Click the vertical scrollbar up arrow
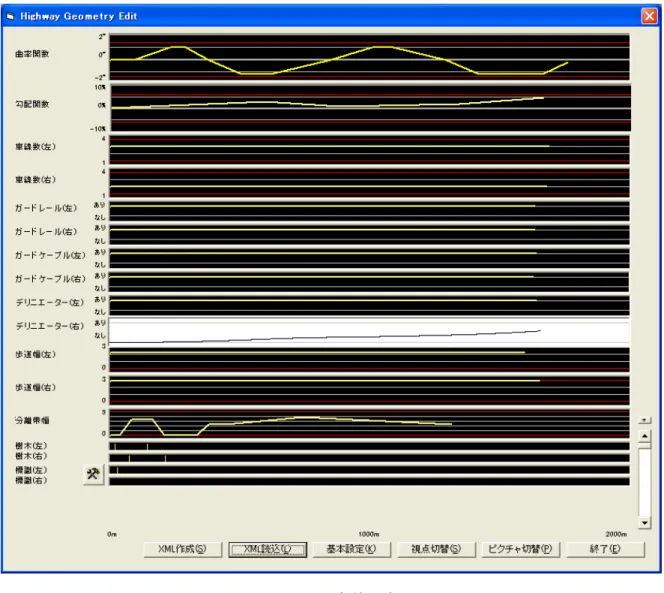The height and width of the screenshot is (593, 664). pos(644,436)
